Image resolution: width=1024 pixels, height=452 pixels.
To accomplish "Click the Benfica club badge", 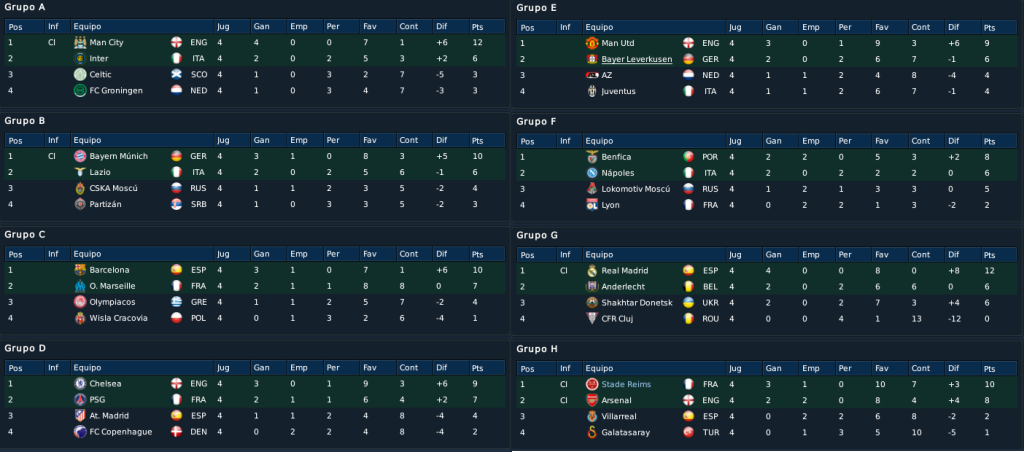I will 592,157.
